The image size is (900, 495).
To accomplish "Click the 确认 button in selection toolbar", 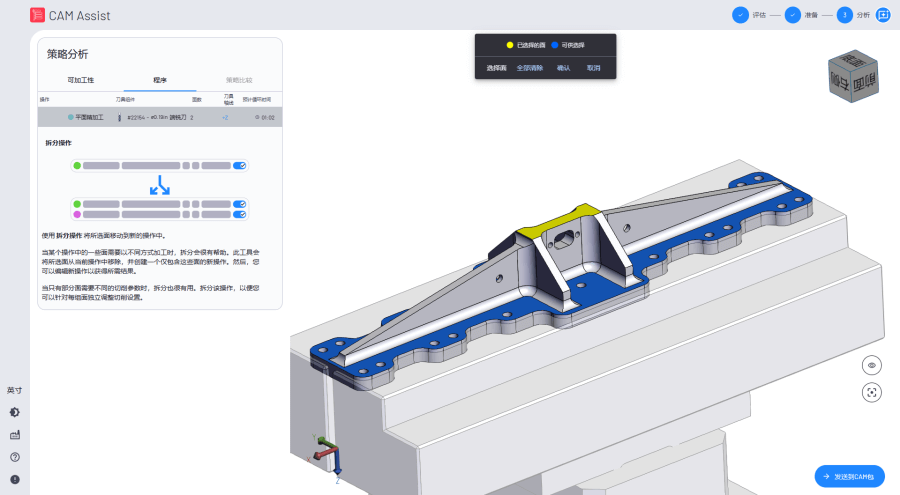I will tap(563, 68).
